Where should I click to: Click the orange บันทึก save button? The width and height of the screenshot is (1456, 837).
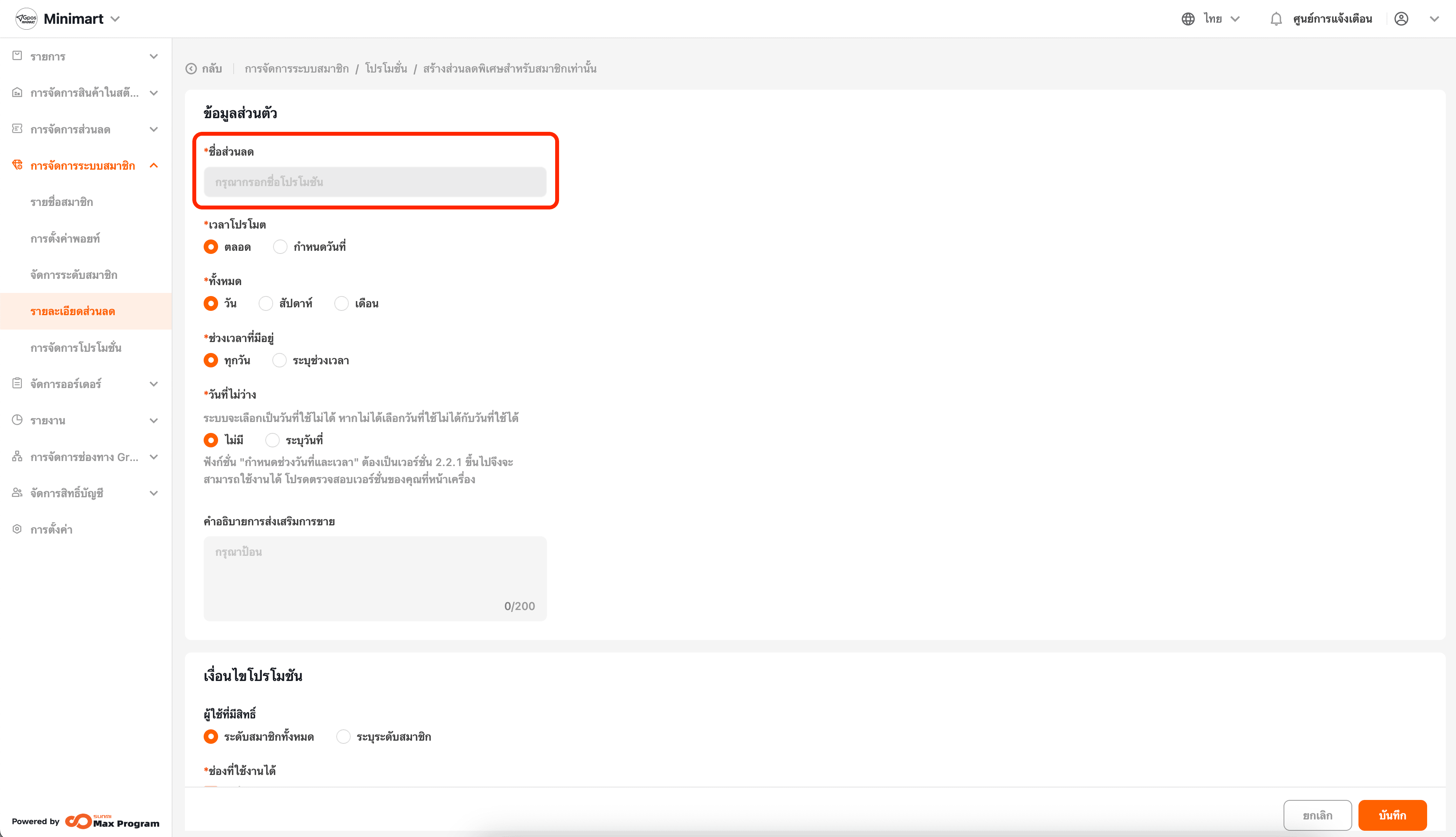coord(1392,815)
